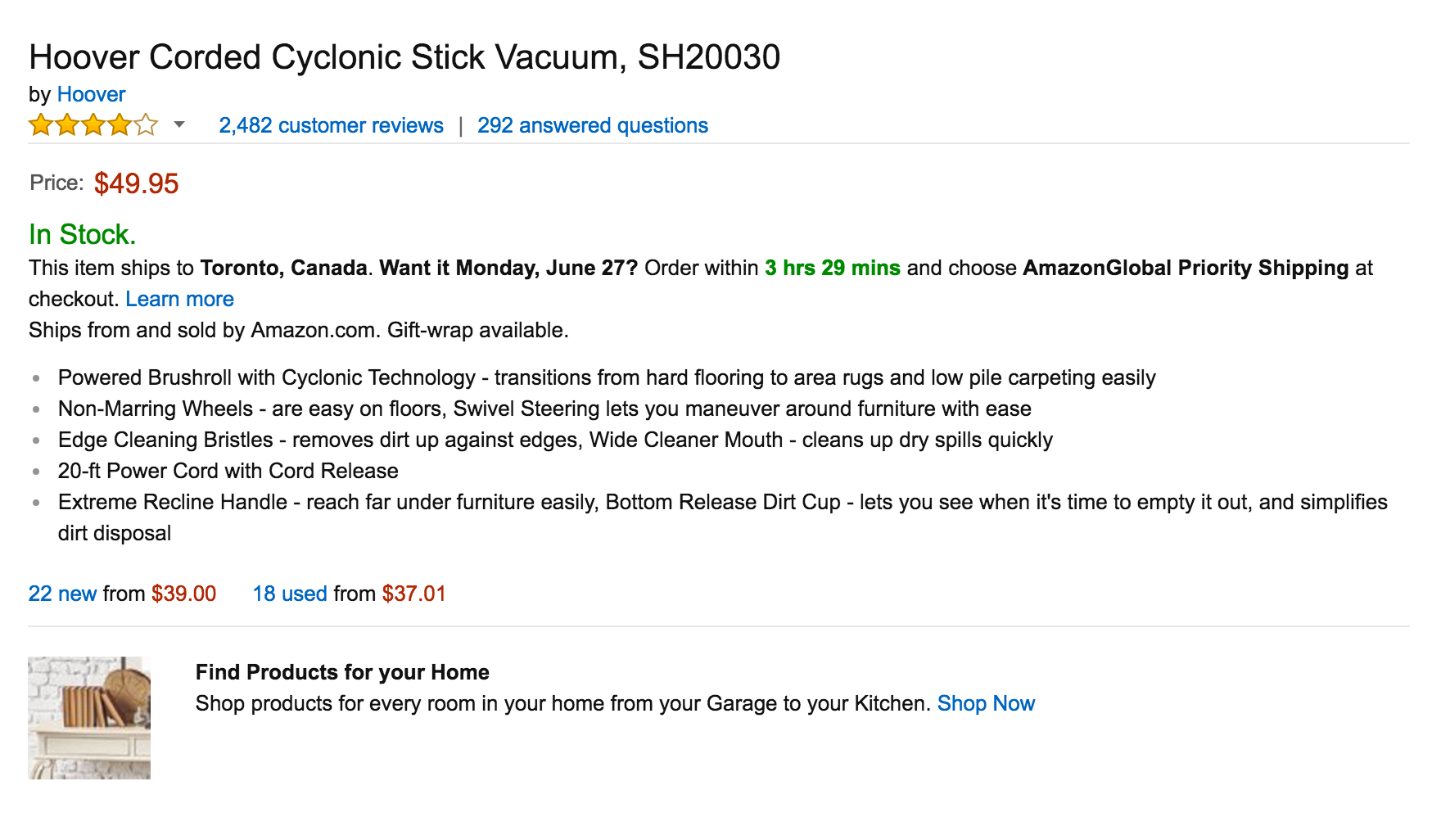The width and height of the screenshot is (1441, 840).
Task: Click the Find Products for your Home heading
Action: pos(342,671)
